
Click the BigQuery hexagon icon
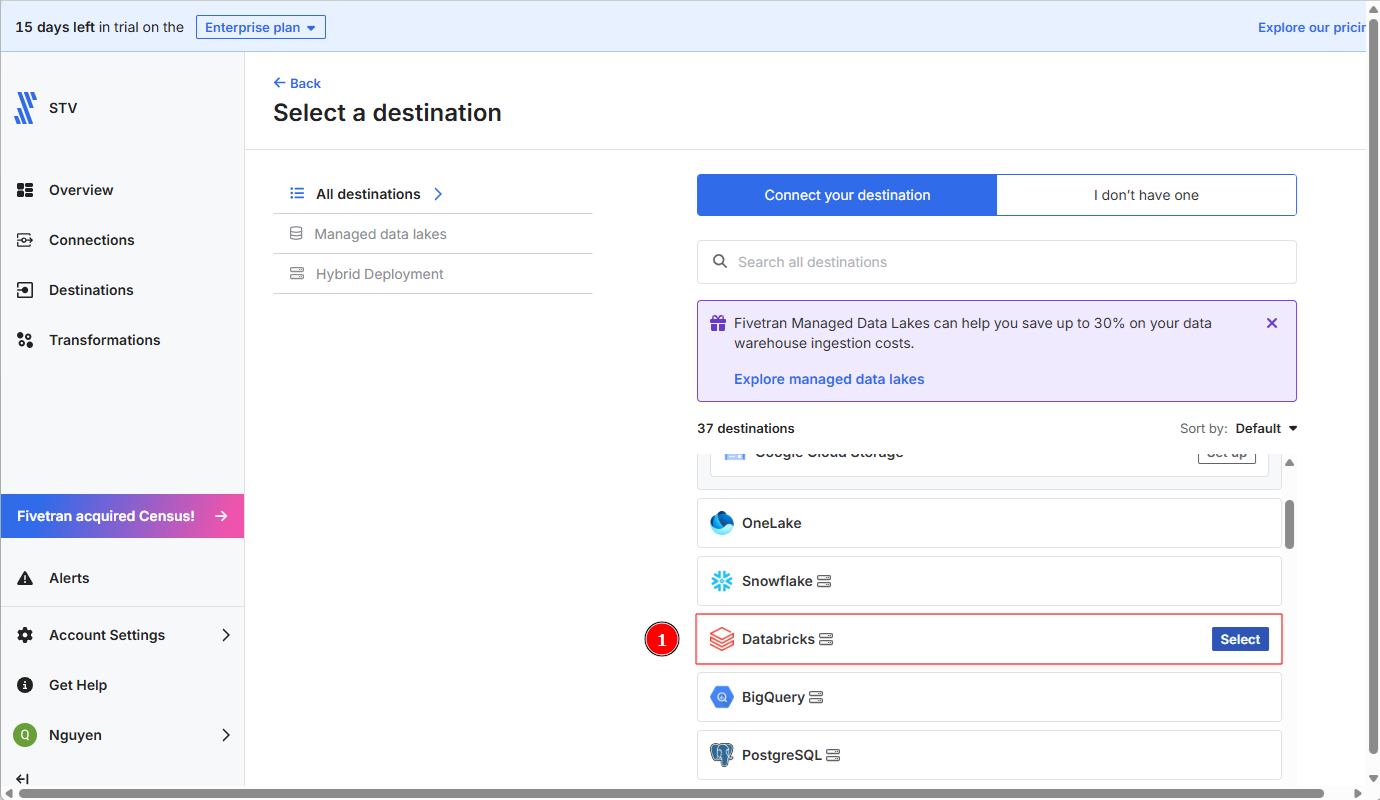[721, 697]
